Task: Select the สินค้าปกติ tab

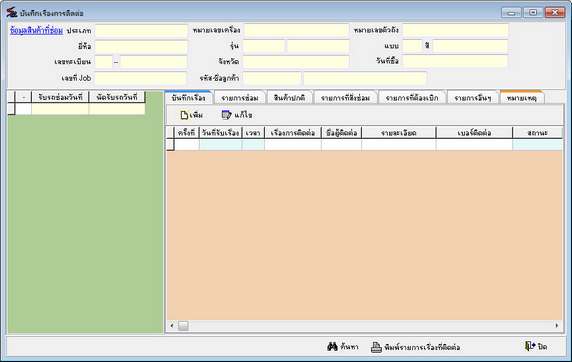Action: tap(289, 98)
